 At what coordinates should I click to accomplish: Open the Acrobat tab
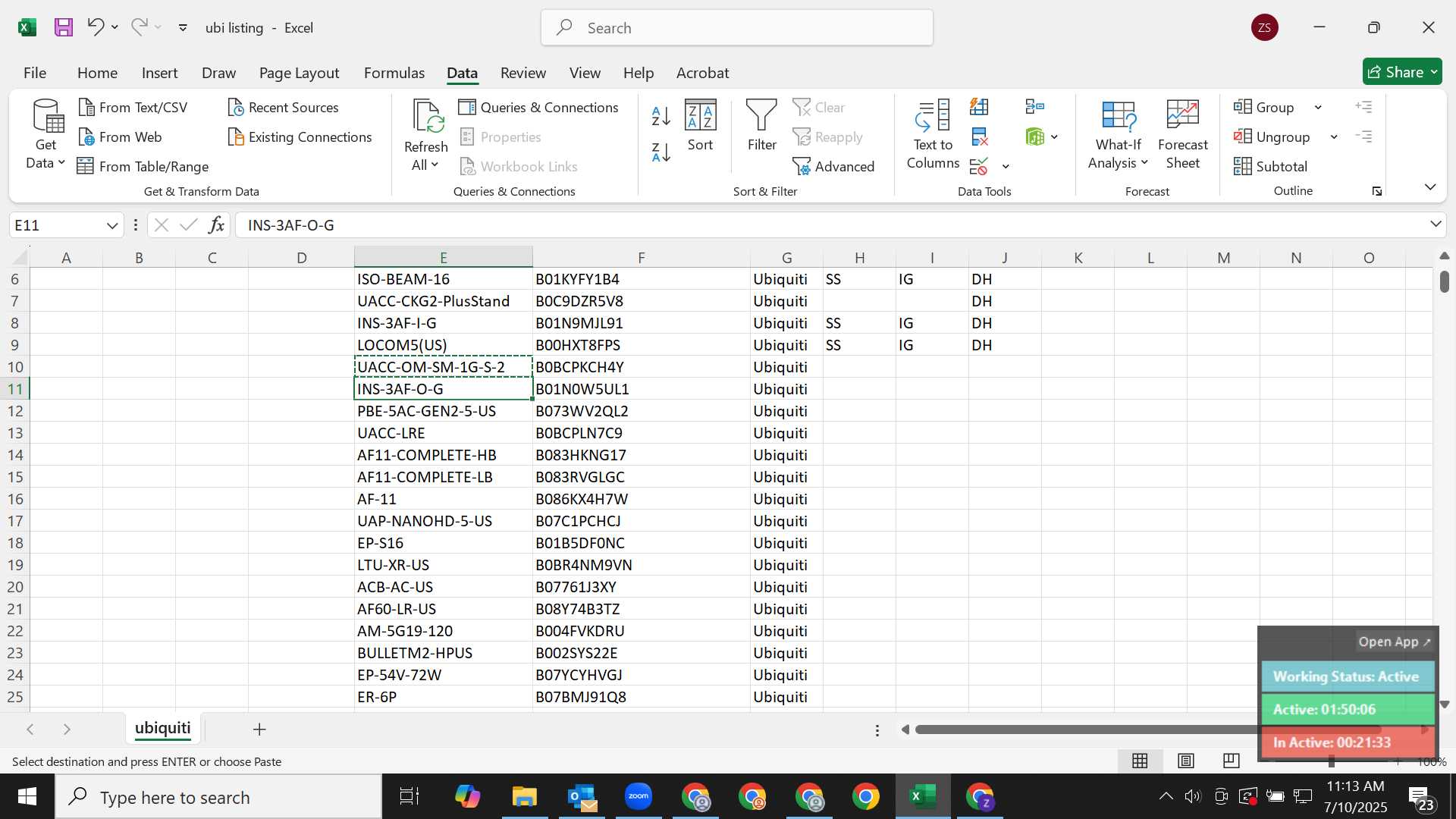pos(702,73)
